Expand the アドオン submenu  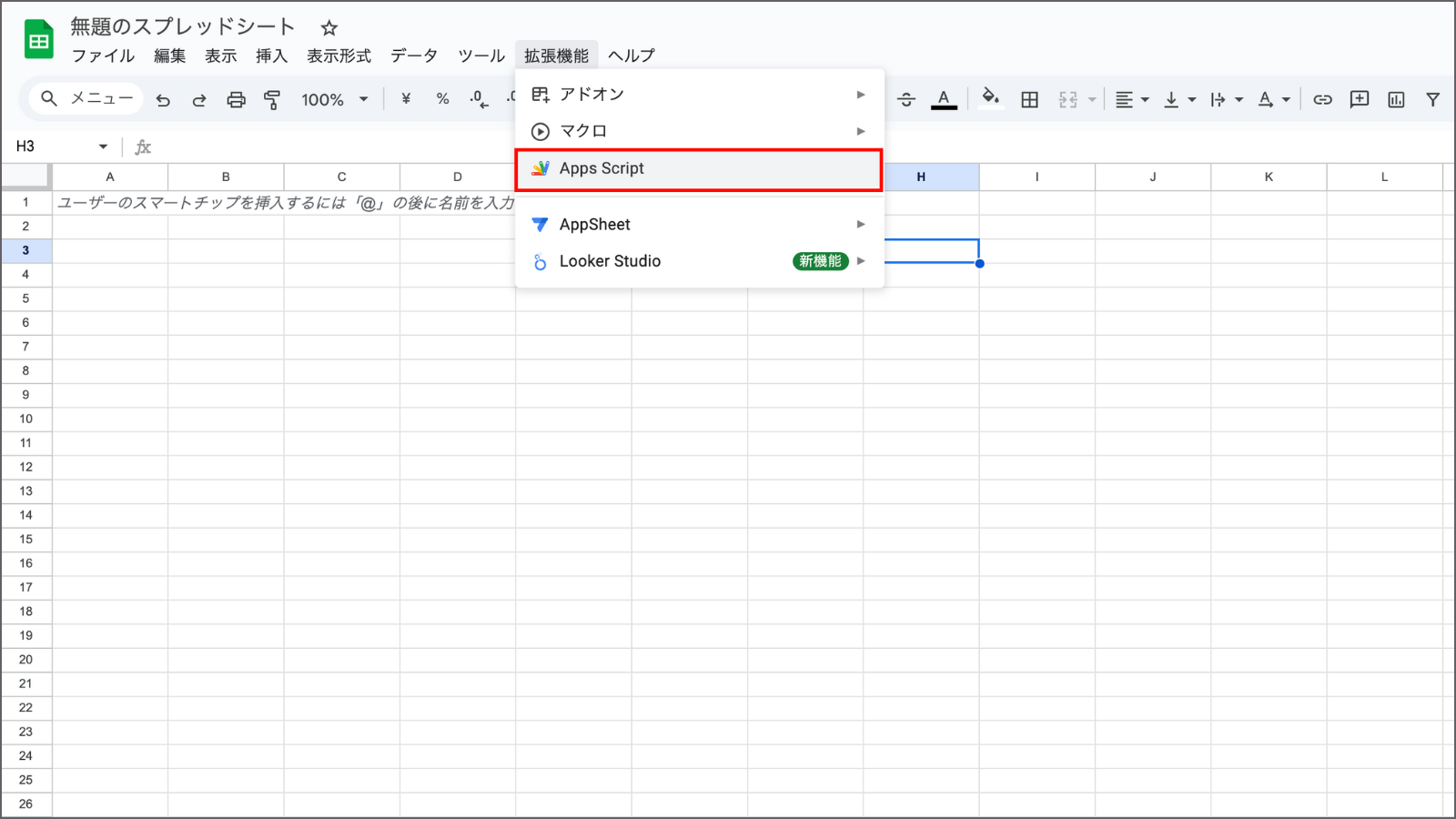[x=699, y=95]
